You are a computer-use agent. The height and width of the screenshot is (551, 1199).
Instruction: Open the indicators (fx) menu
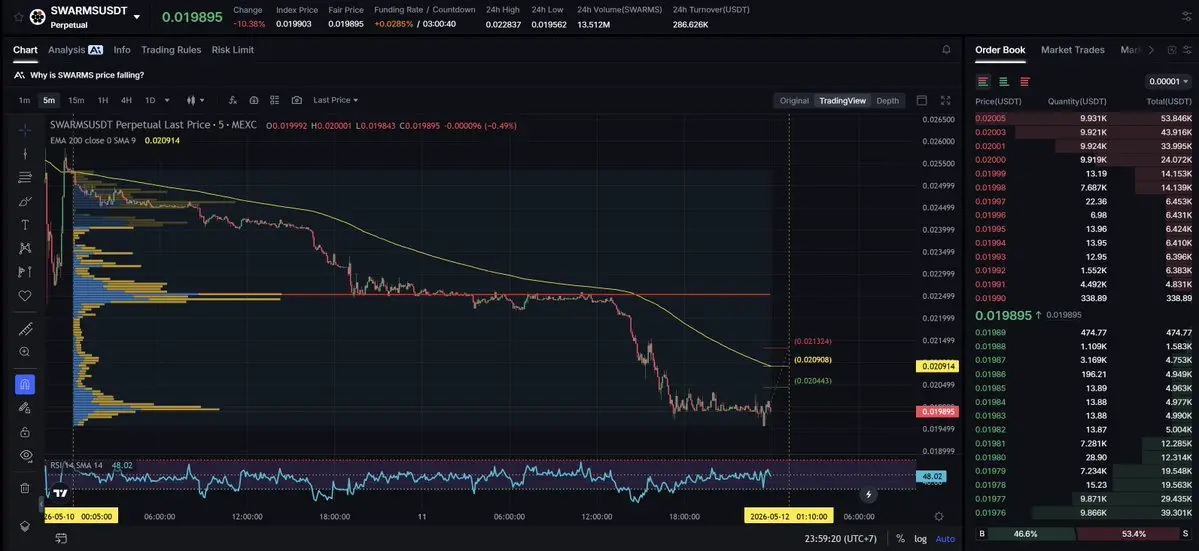coord(232,100)
